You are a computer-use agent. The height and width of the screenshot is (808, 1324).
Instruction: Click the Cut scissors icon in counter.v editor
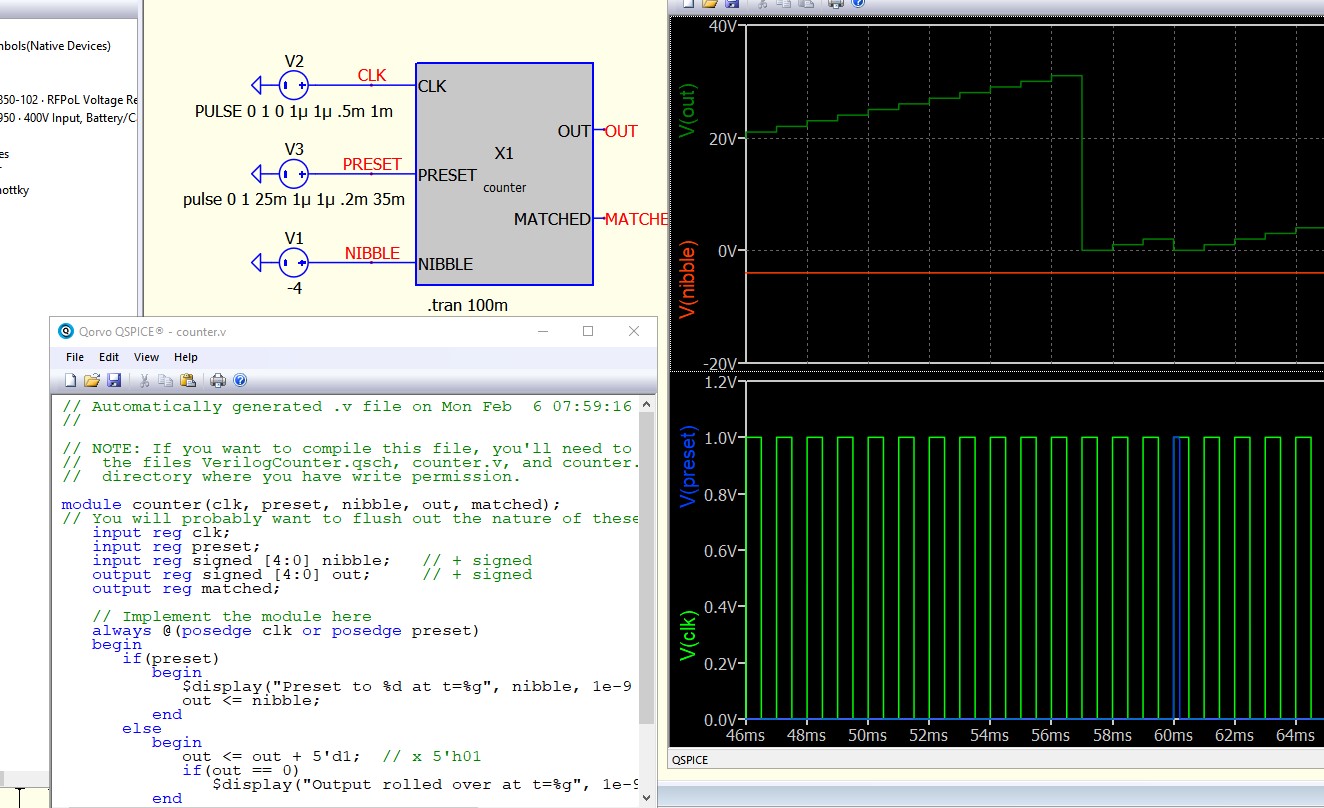tap(144, 380)
